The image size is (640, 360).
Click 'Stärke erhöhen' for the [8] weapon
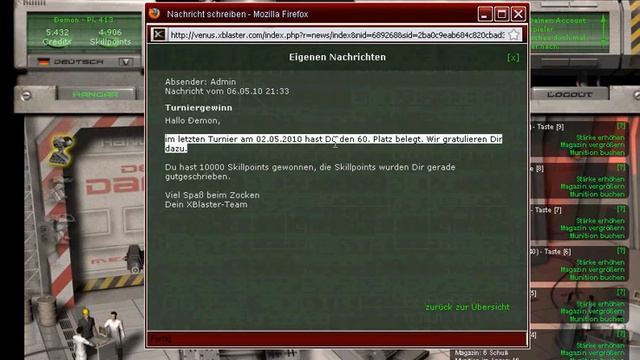pyautogui.click(x=600, y=179)
